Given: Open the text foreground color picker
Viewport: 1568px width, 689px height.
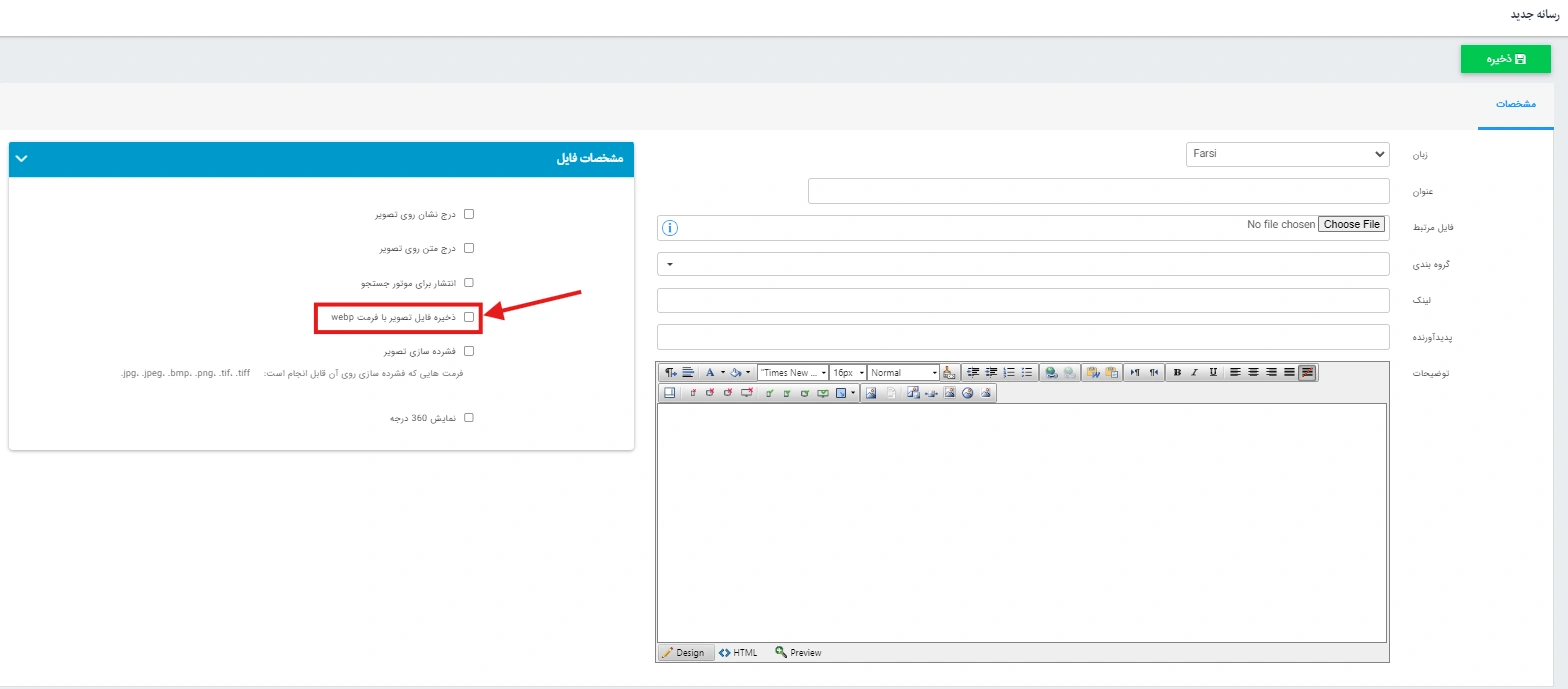Looking at the screenshot, I should [x=711, y=373].
